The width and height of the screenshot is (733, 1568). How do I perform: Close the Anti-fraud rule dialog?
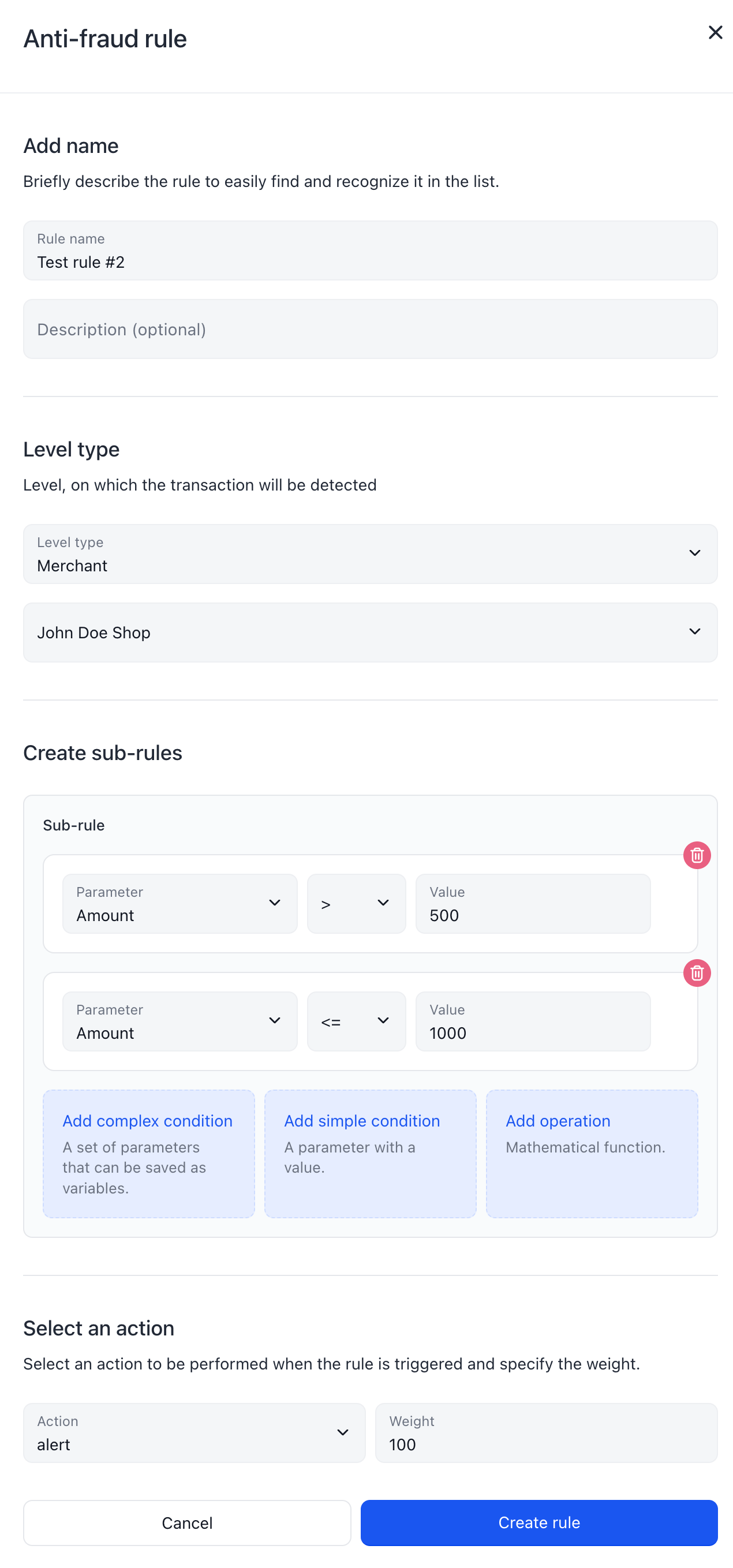(715, 32)
